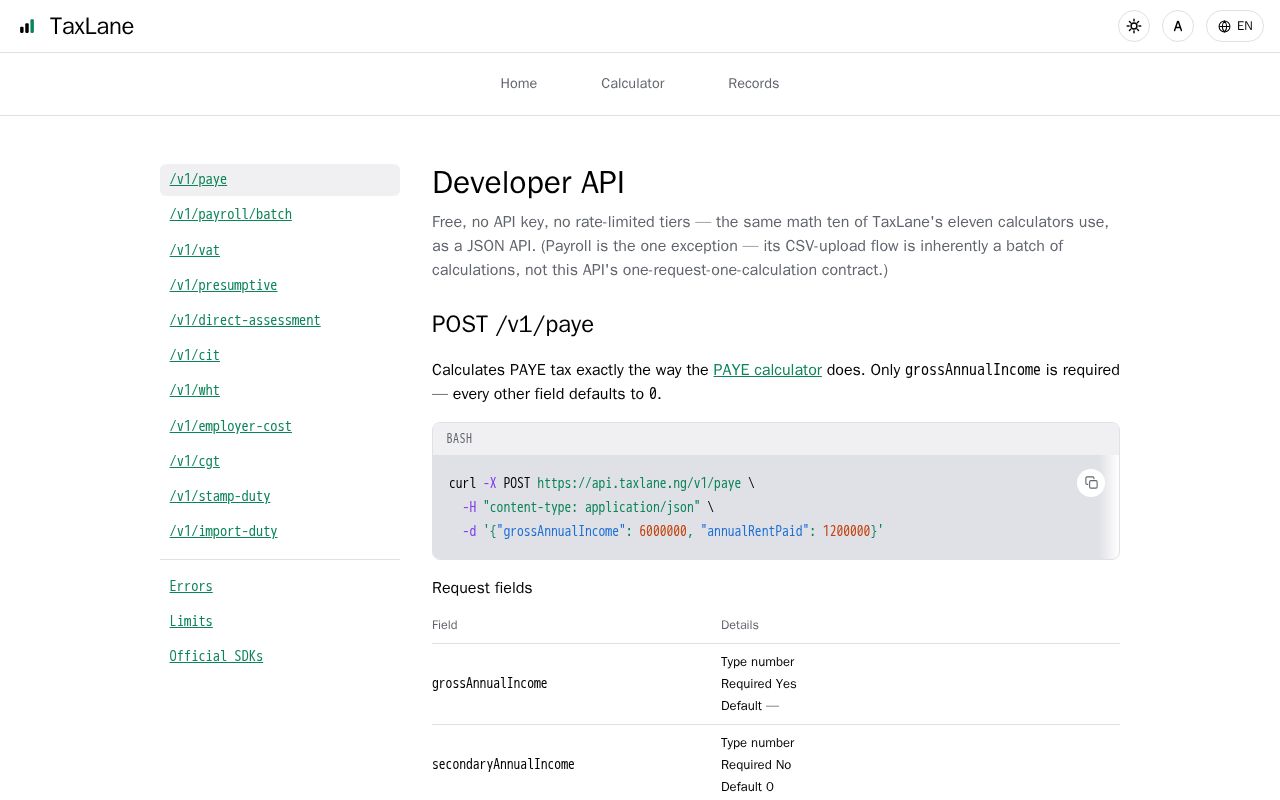Copy the curl code snippet

point(1091,483)
